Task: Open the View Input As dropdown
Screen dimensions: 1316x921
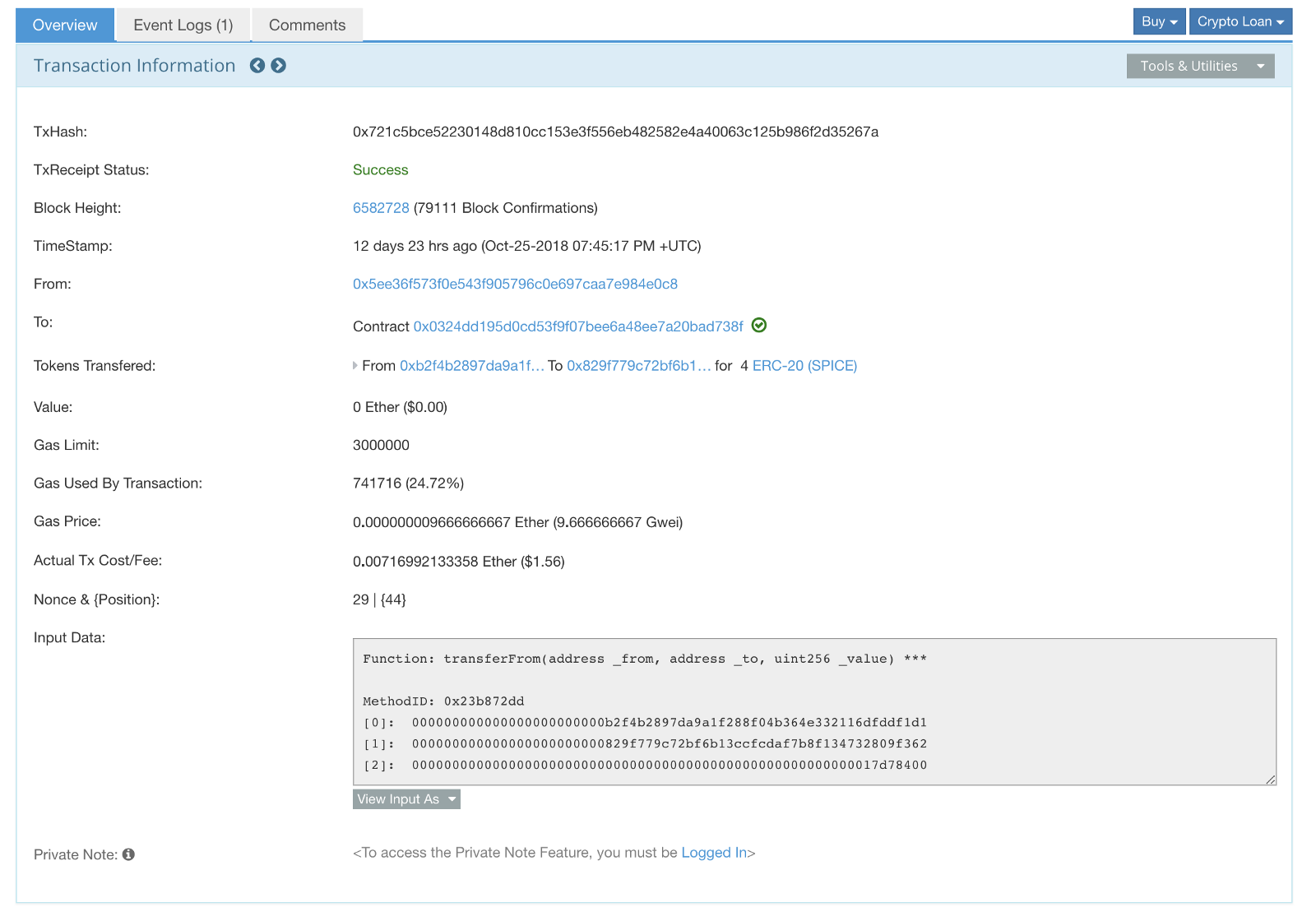Action: click(x=406, y=799)
